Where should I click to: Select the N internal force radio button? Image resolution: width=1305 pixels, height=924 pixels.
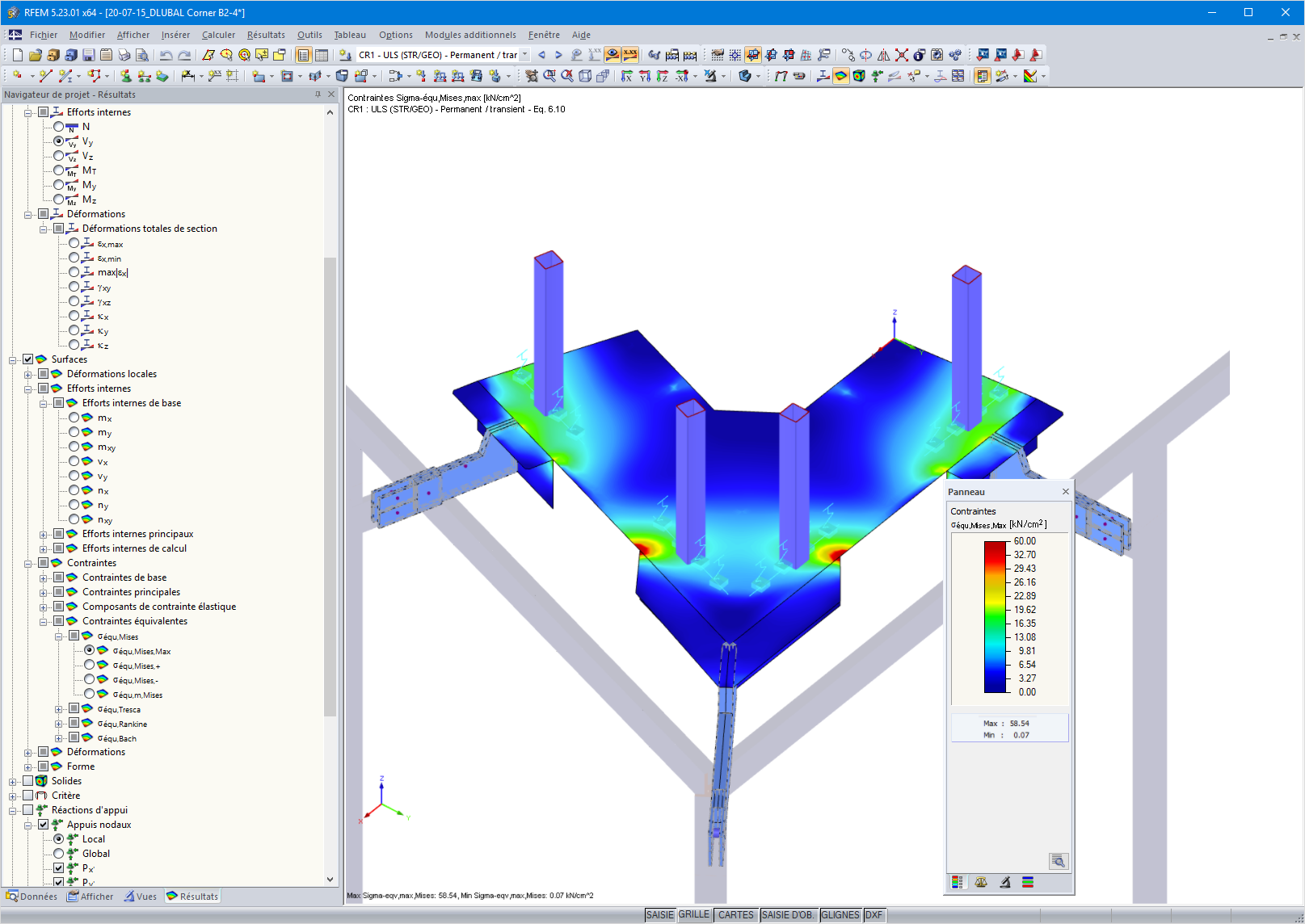click(x=59, y=127)
